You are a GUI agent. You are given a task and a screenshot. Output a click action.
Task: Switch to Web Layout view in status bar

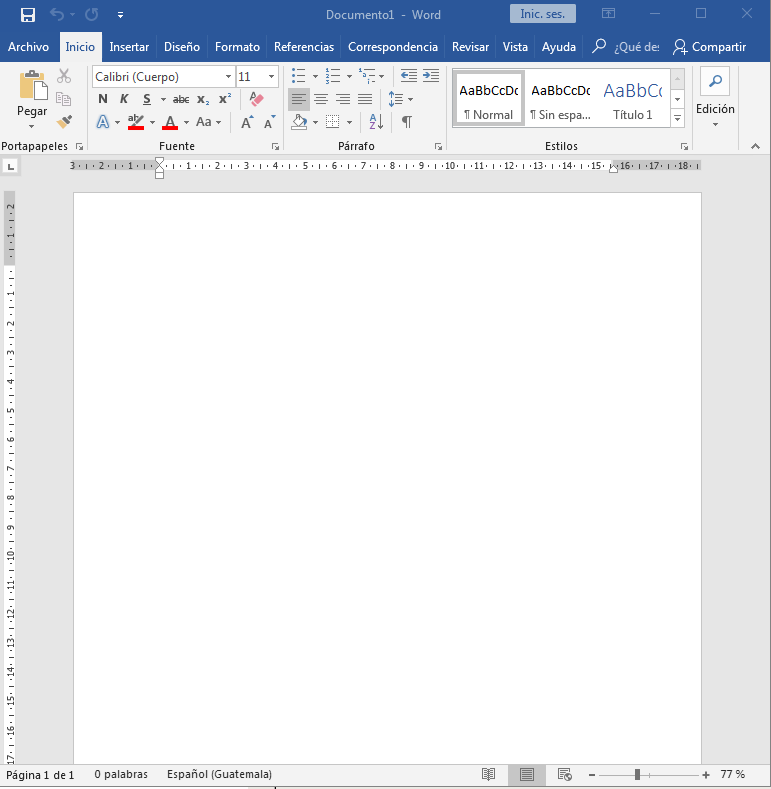click(x=565, y=774)
